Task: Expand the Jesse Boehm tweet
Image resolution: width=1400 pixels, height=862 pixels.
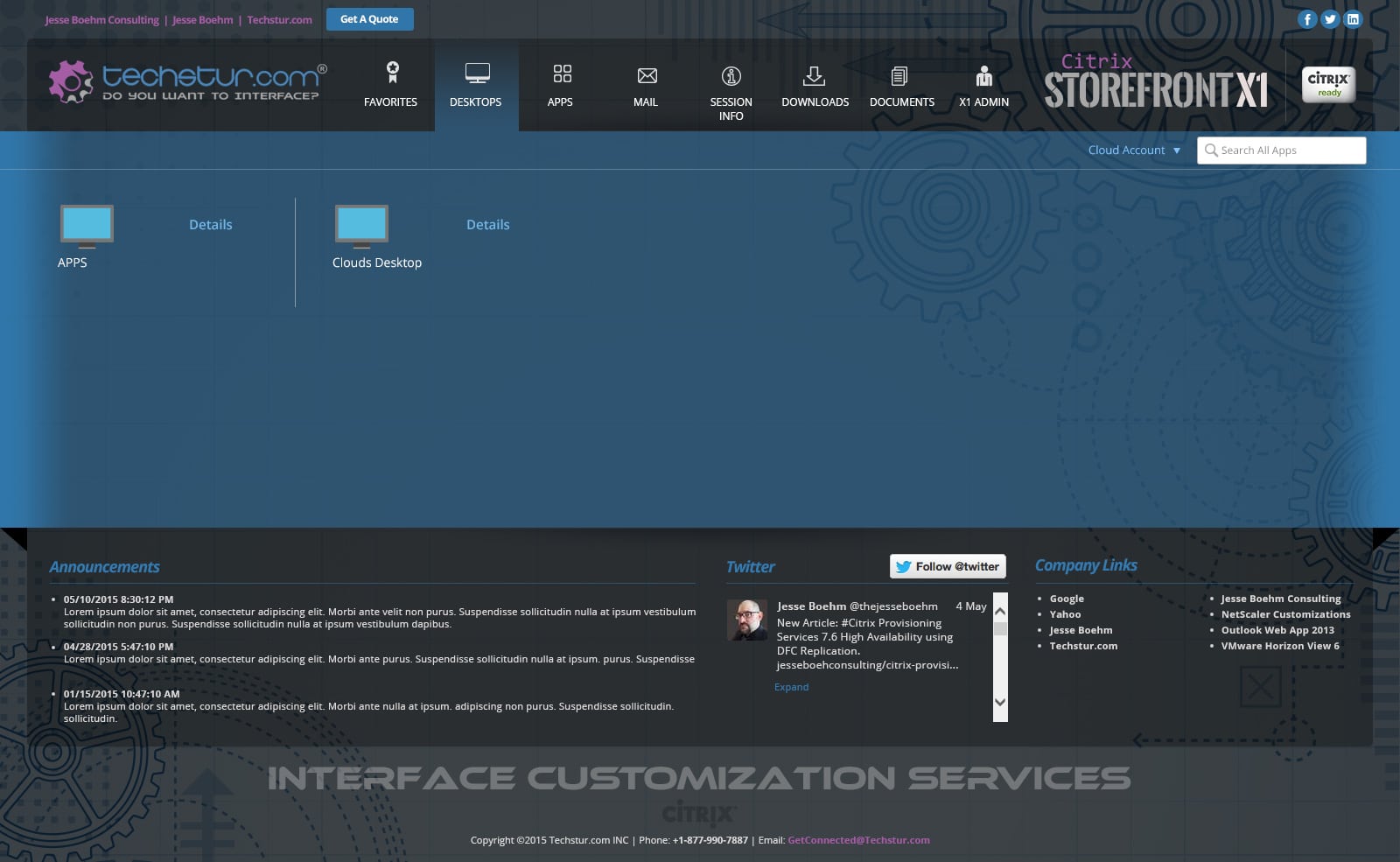Action: [x=791, y=687]
